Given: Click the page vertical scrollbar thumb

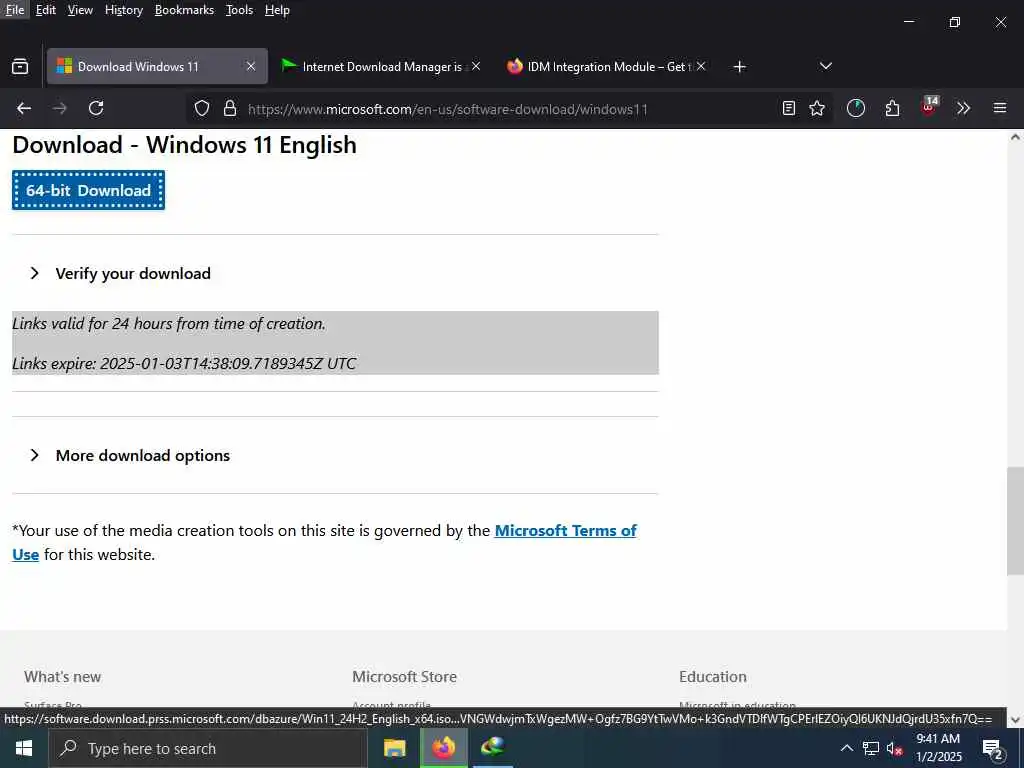Looking at the screenshot, I should coord(1015,520).
